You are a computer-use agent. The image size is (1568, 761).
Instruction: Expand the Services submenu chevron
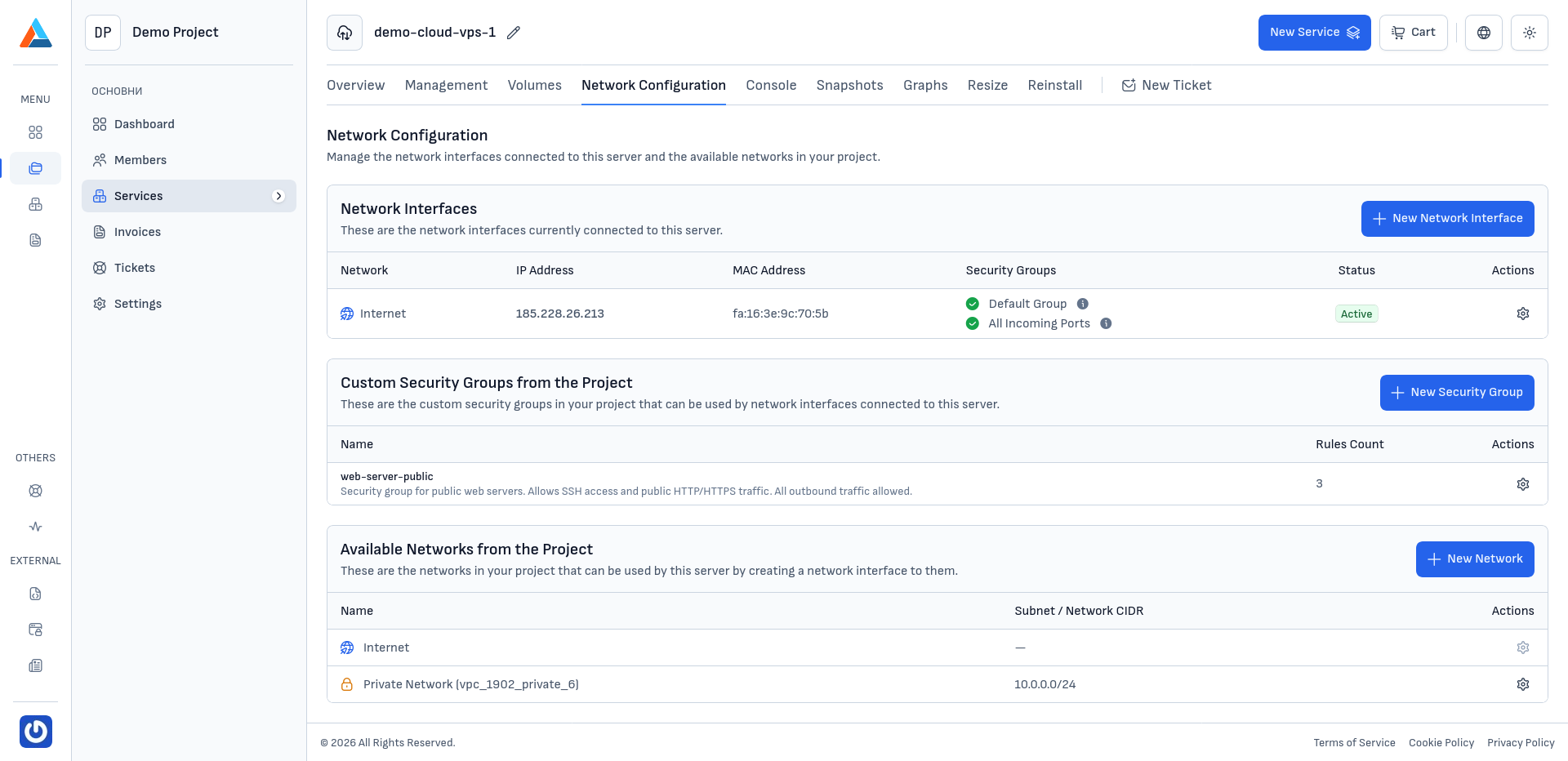tap(278, 196)
